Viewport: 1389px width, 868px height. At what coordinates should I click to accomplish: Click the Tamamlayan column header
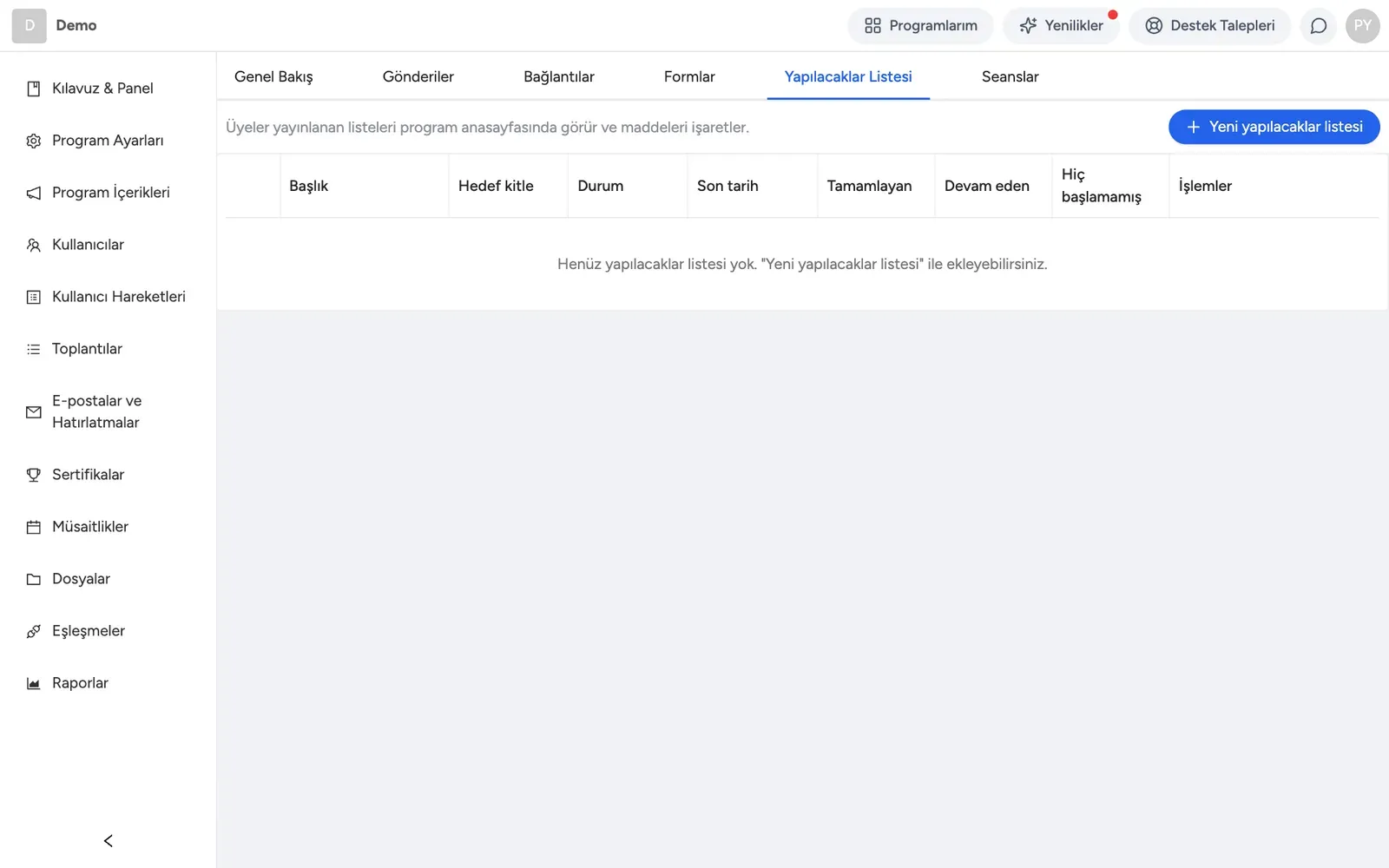tap(876, 186)
